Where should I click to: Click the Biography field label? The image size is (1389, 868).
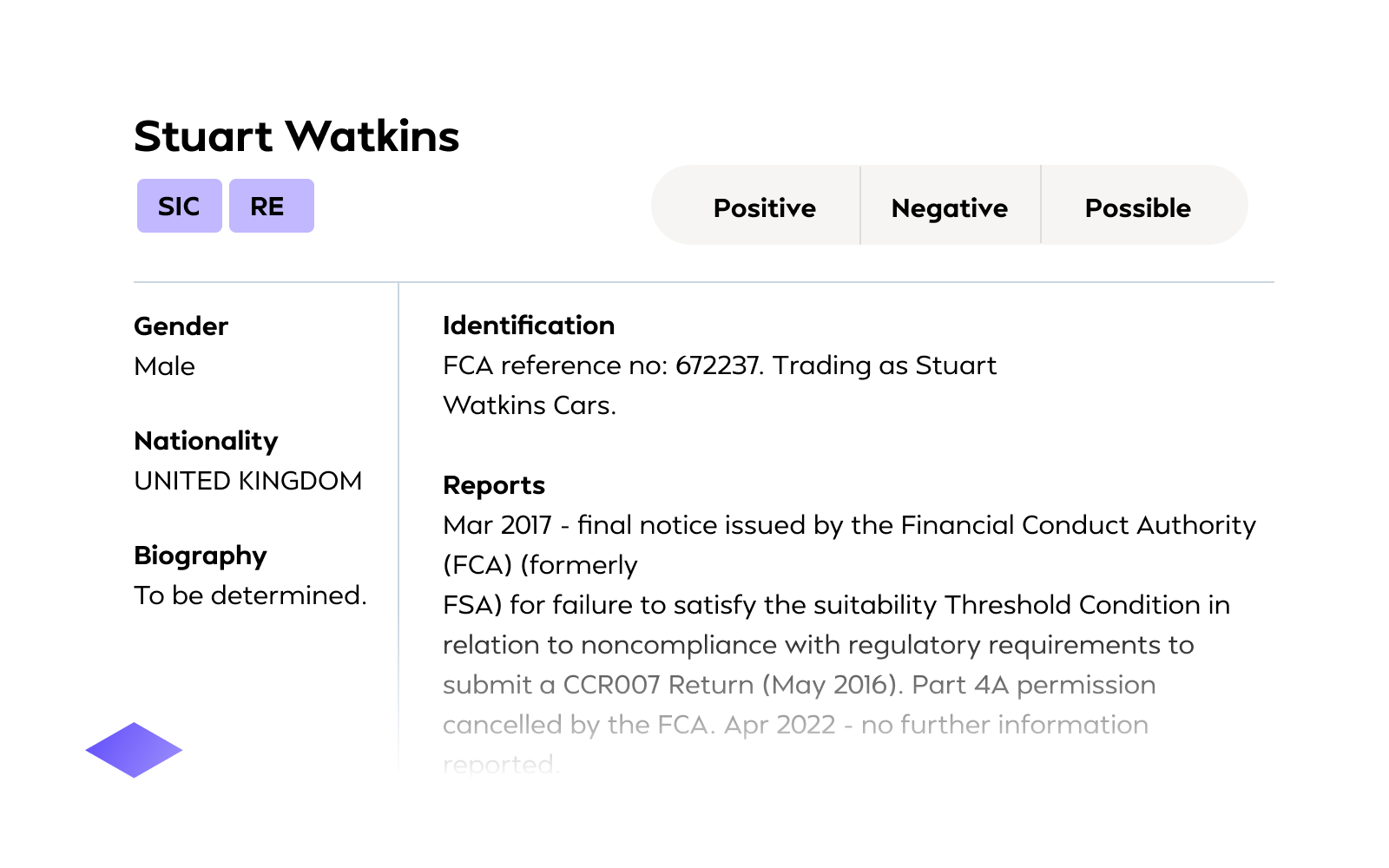pos(200,556)
